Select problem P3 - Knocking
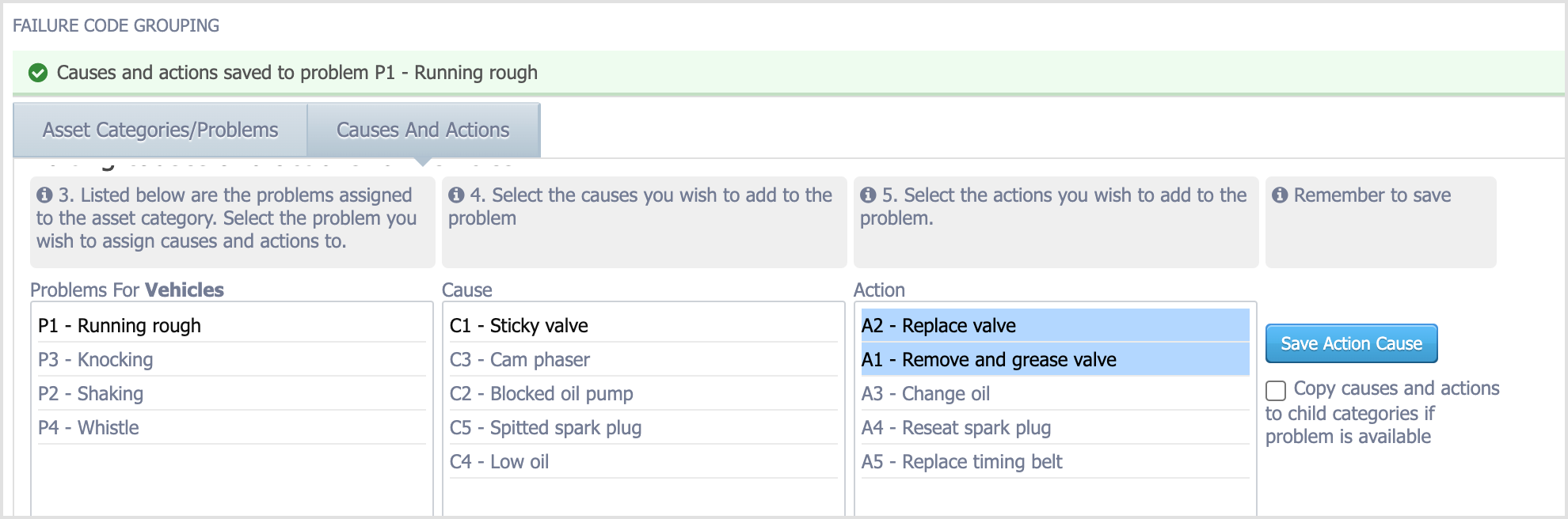The image size is (1568, 519). point(232,359)
